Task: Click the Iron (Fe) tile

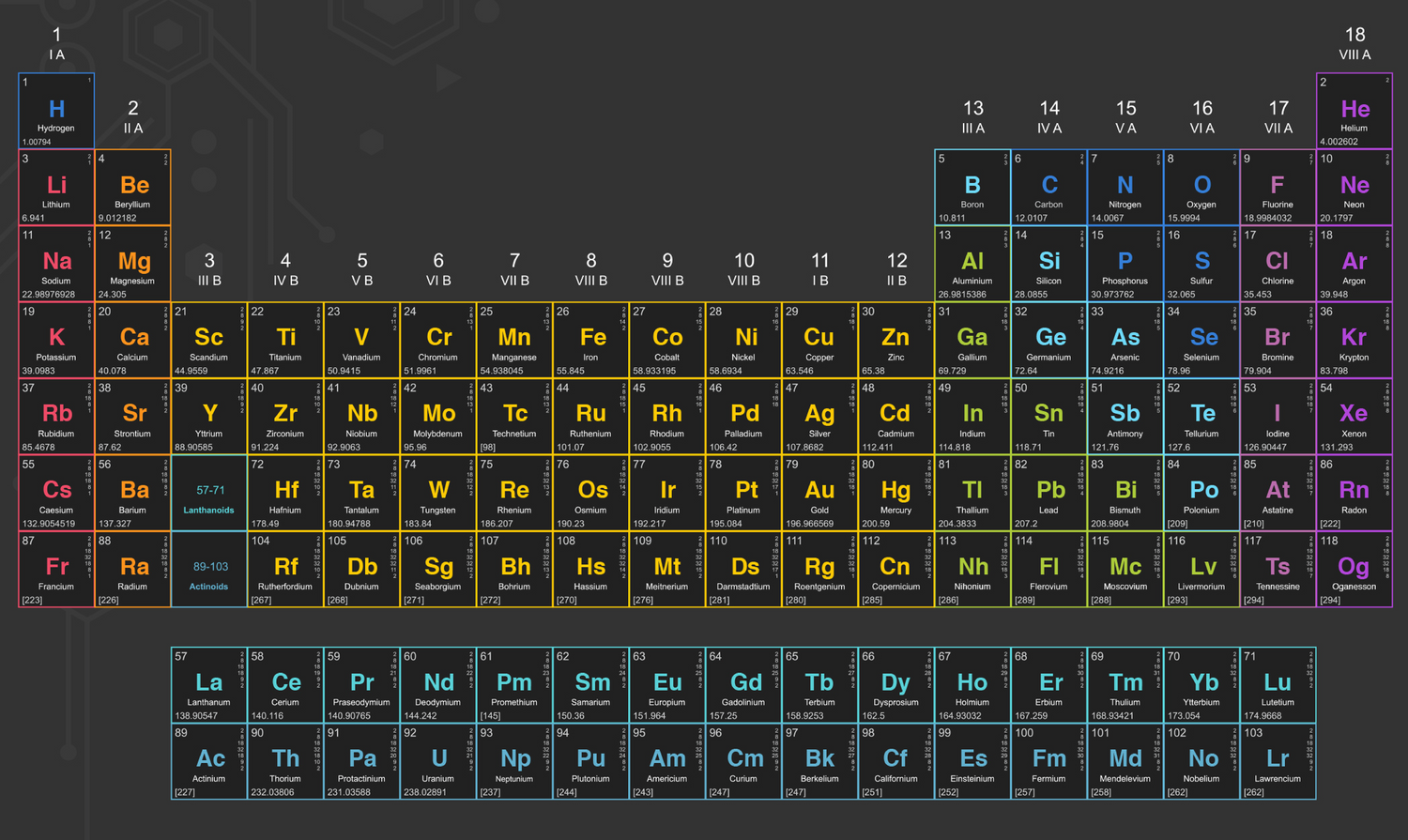Action: [x=589, y=339]
